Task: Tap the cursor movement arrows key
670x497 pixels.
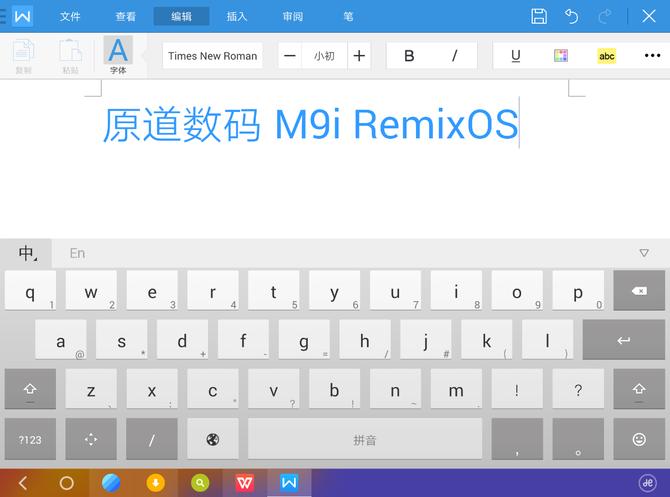Action: [91, 439]
